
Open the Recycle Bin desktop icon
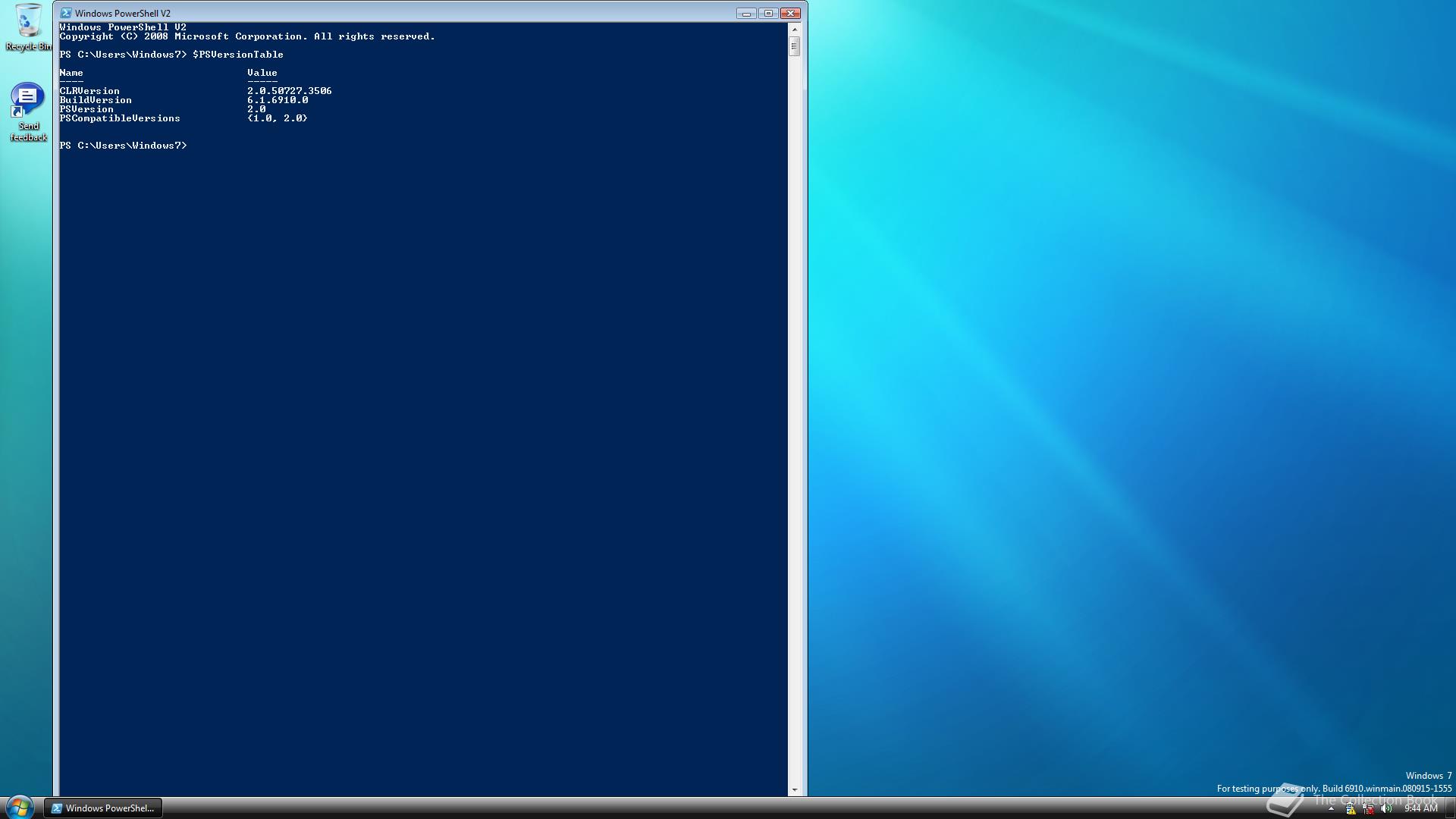(28, 27)
